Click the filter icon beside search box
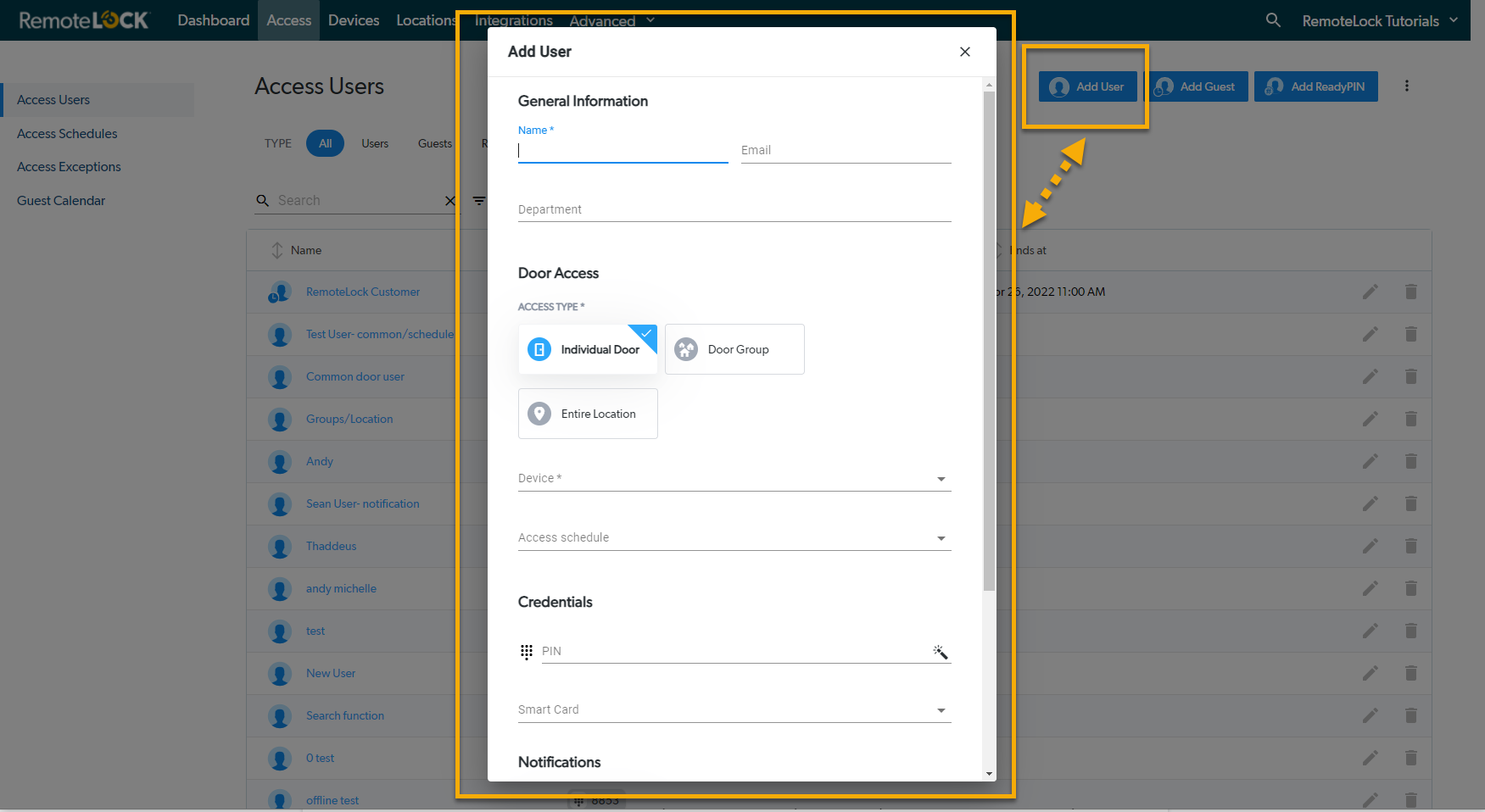 479,201
